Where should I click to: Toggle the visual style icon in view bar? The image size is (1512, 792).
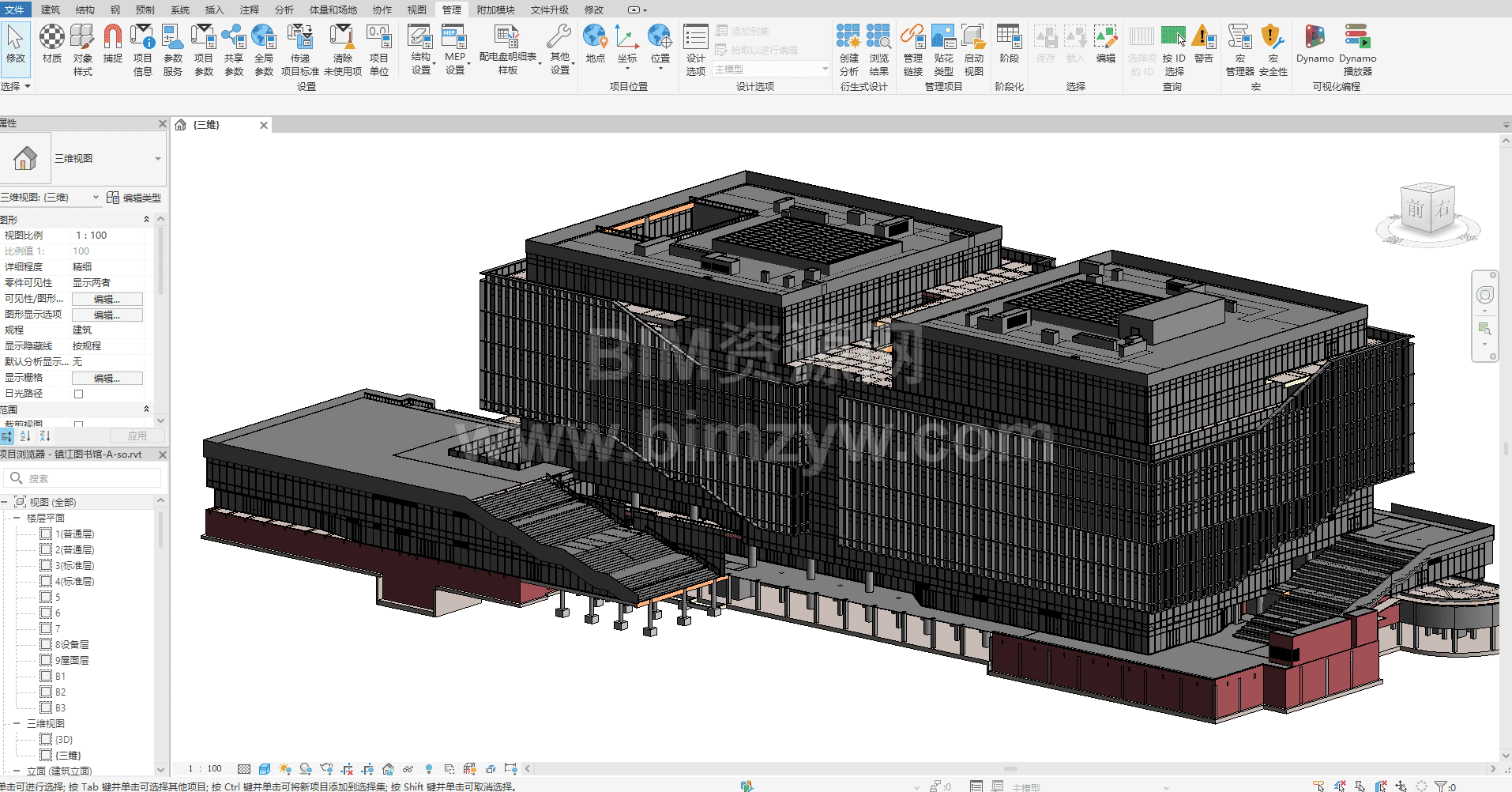click(265, 769)
